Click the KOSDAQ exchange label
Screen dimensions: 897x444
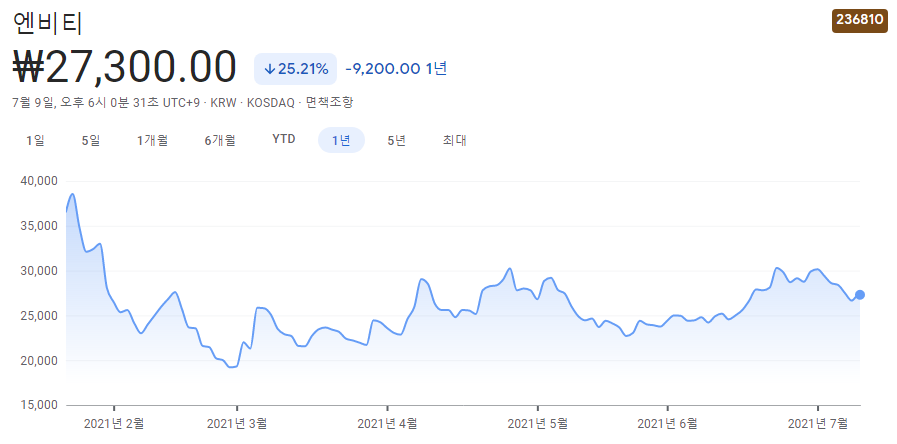[271, 103]
